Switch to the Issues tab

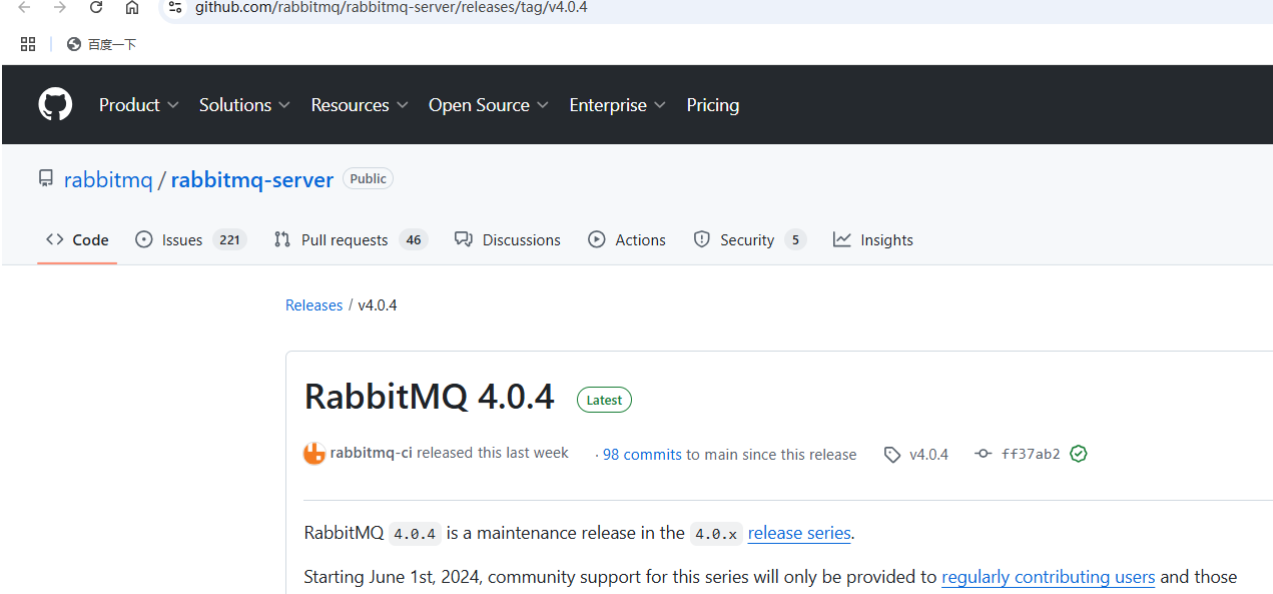pyautogui.click(x=190, y=240)
